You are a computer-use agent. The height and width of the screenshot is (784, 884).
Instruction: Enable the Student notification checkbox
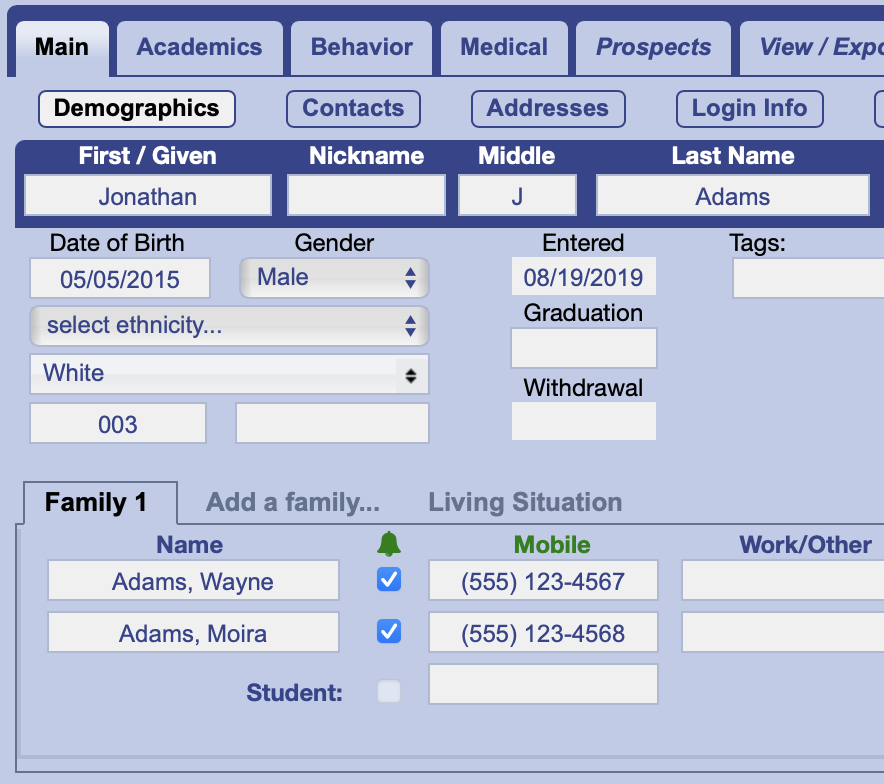[389, 691]
